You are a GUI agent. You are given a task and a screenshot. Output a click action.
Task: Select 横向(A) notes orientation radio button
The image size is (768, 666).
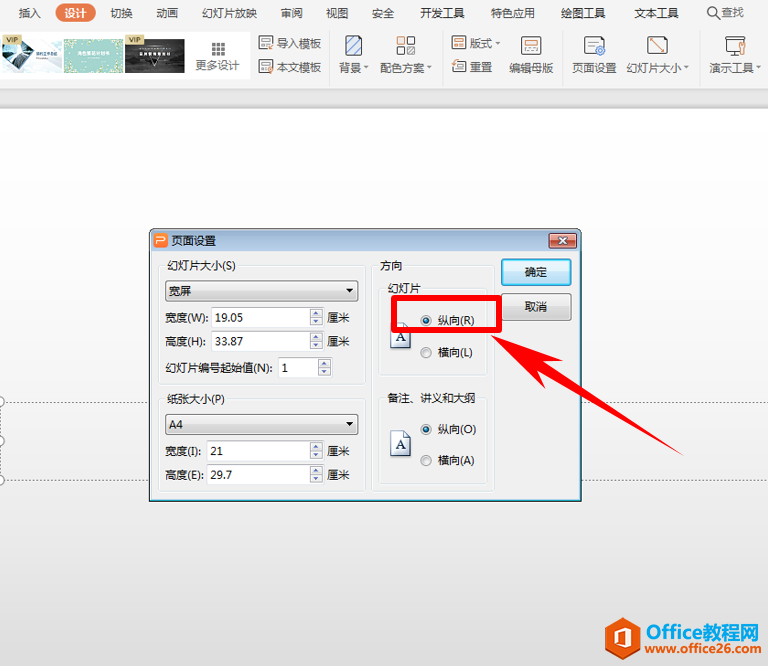point(426,460)
